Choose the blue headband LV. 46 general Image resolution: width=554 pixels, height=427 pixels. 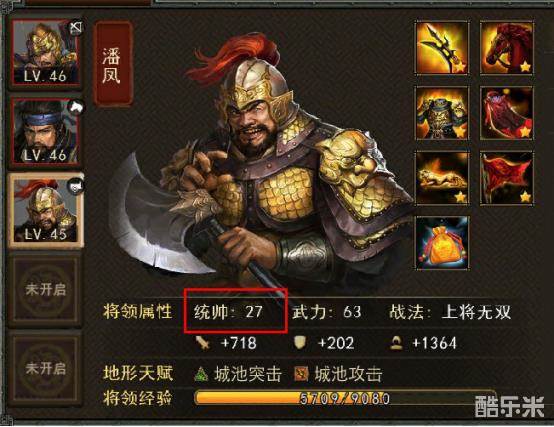click(x=46, y=132)
